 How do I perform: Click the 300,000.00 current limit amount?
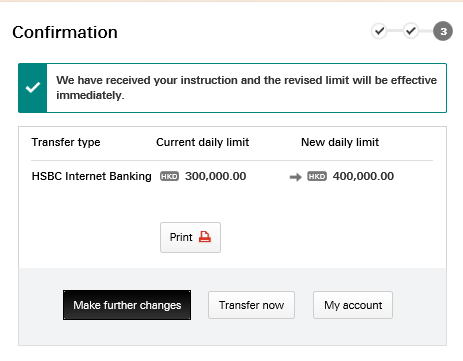click(216, 176)
